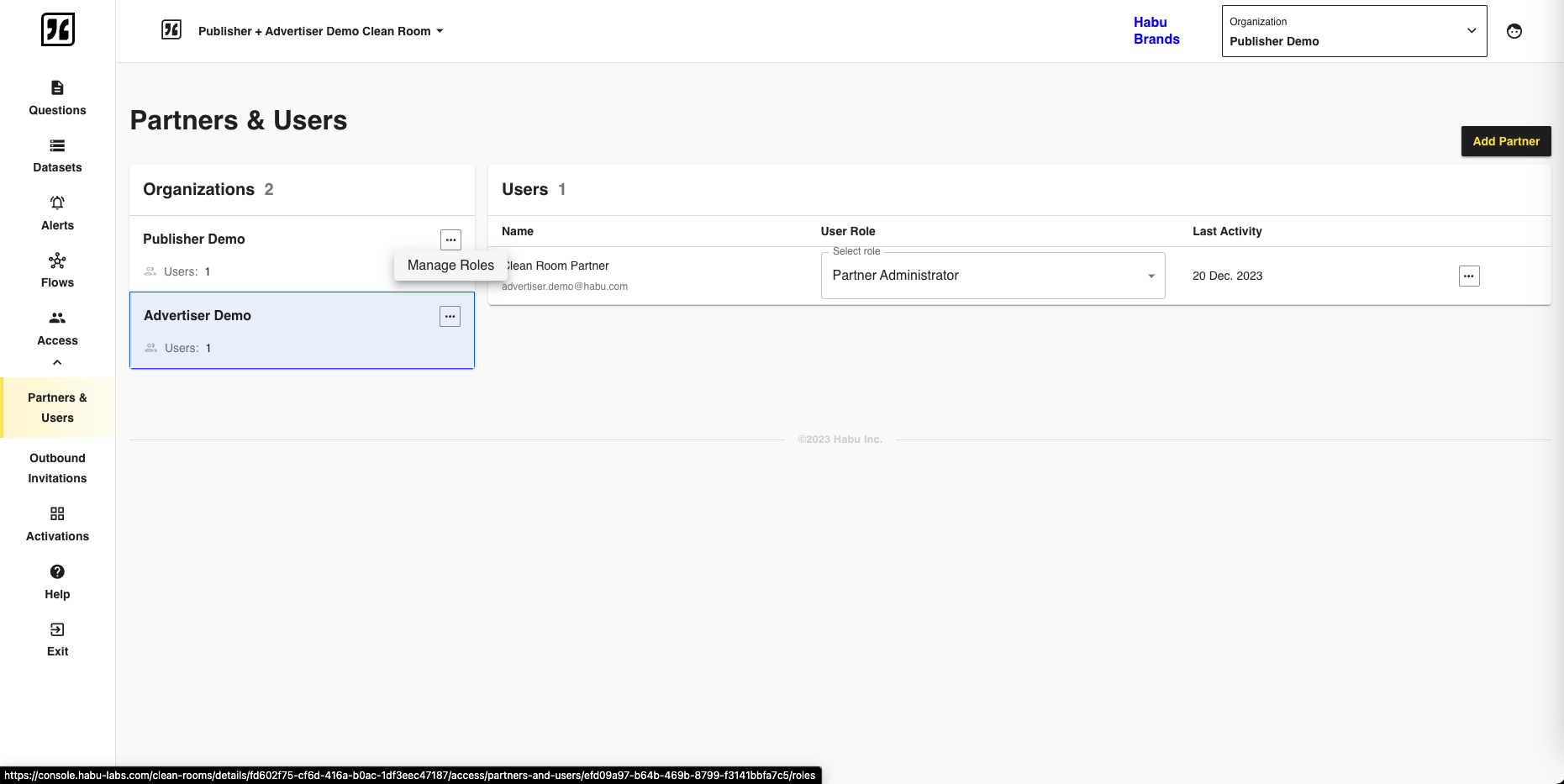This screenshot has height=784, width=1564.
Task: Open the Clean Room Partner row options menu
Action: point(1469,276)
